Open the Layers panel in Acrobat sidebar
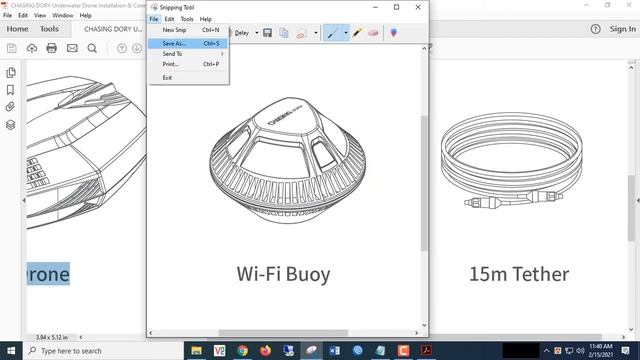The image size is (640, 360). [x=11, y=124]
